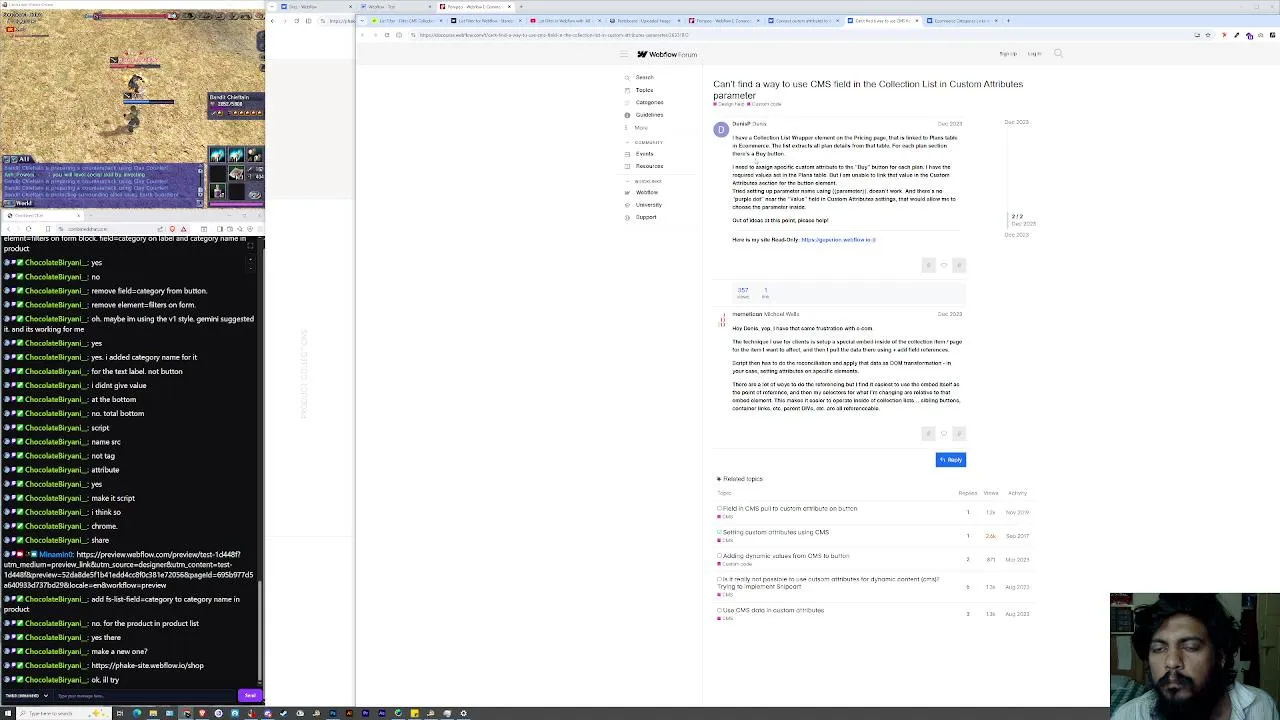This screenshot has width=1280, height=720.
Task: Open the forum search magnifier icon
Action: [1058, 54]
